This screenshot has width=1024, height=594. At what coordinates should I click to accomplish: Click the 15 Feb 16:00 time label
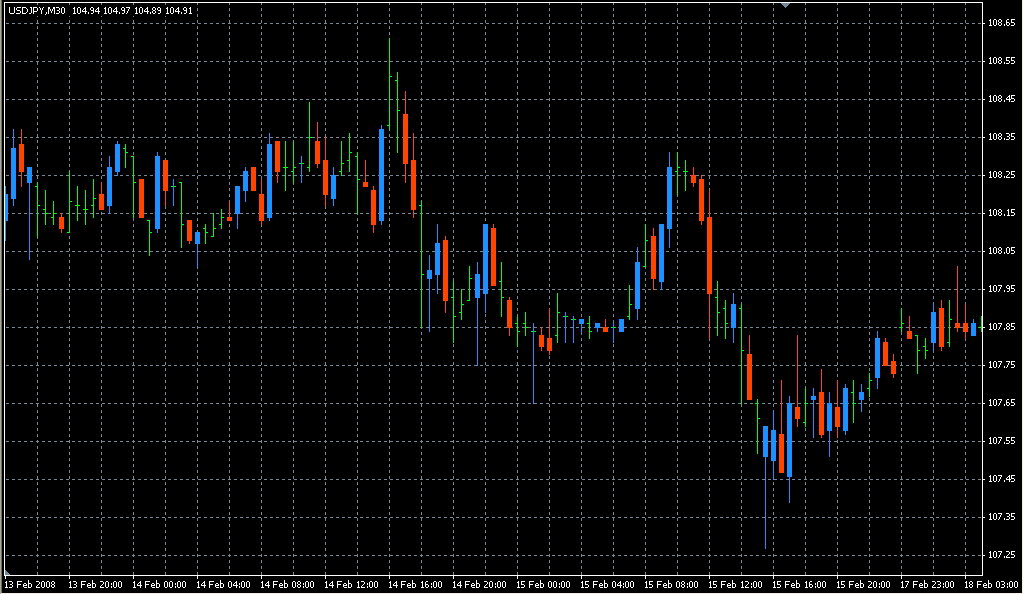[799, 584]
